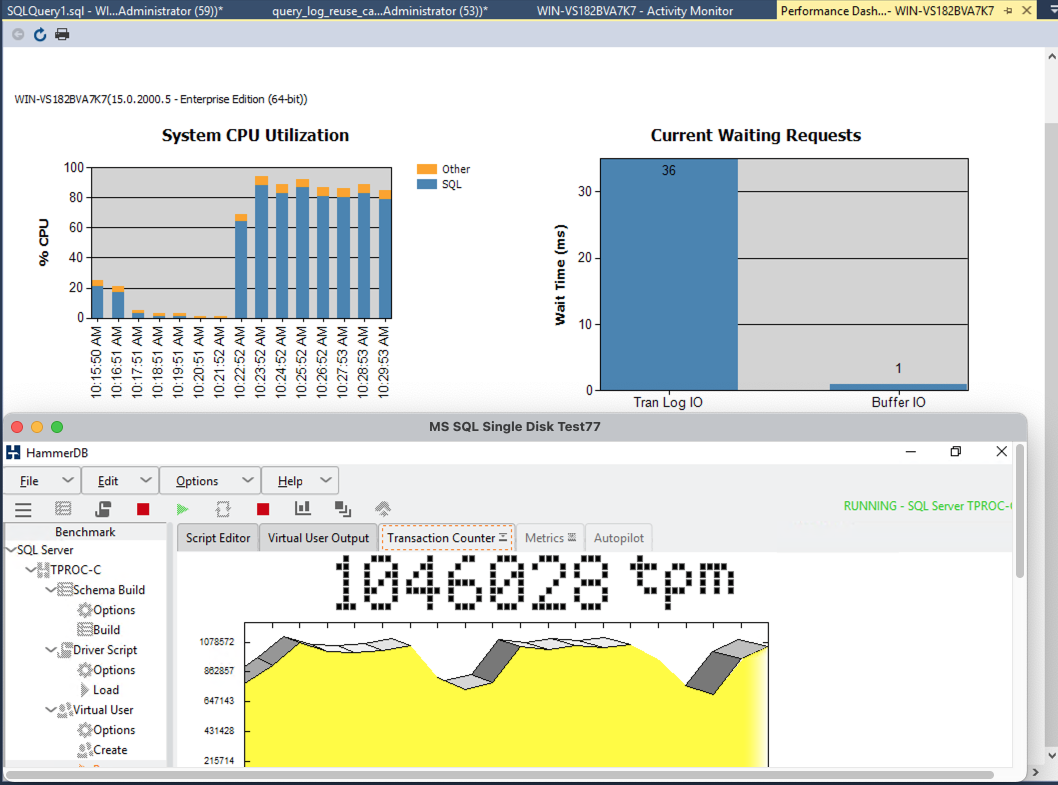Click the HammerDB window restore icon
The image size is (1058, 785).
pos(955,452)
